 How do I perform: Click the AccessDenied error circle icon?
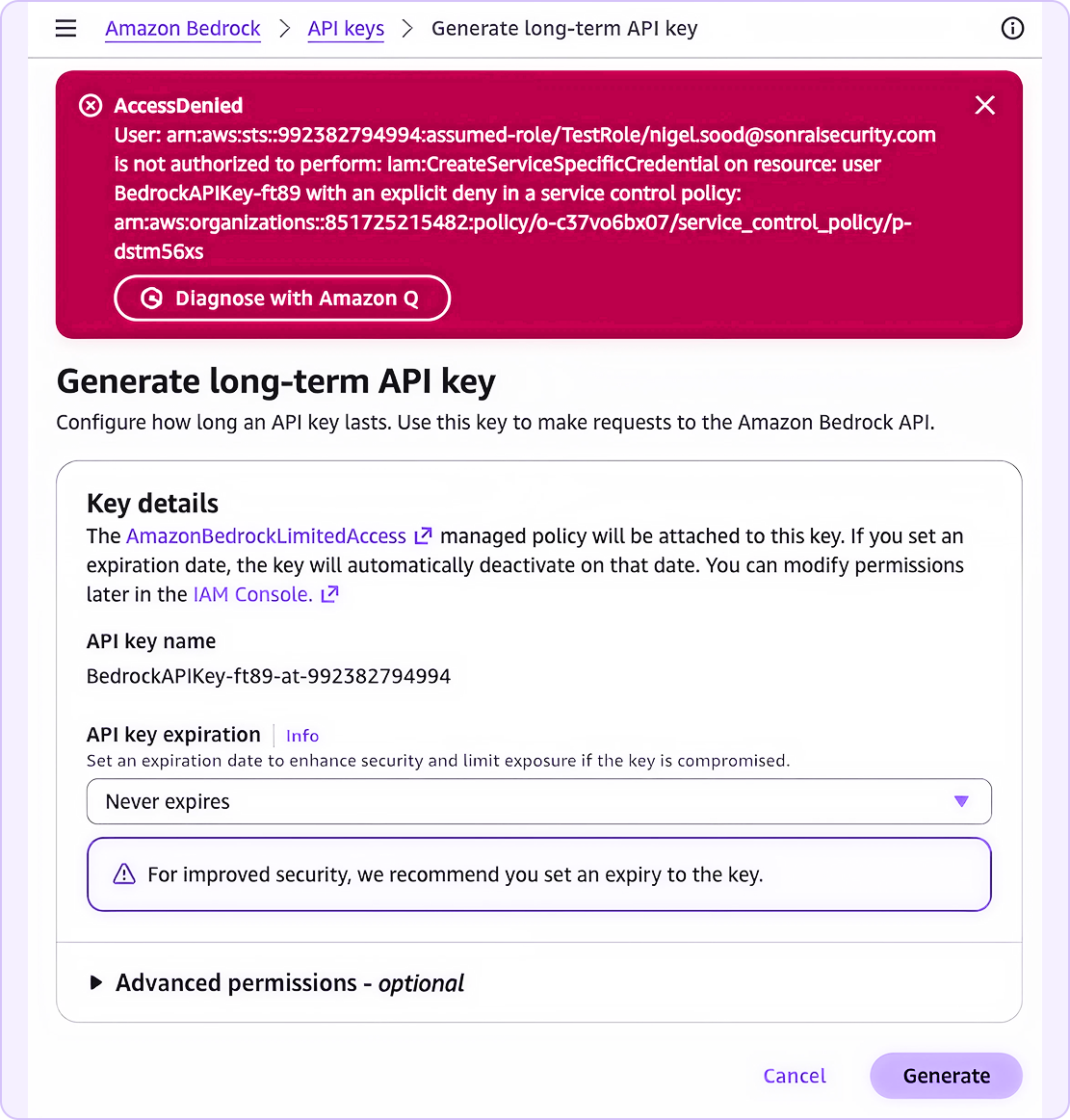(x=91, y=106)
